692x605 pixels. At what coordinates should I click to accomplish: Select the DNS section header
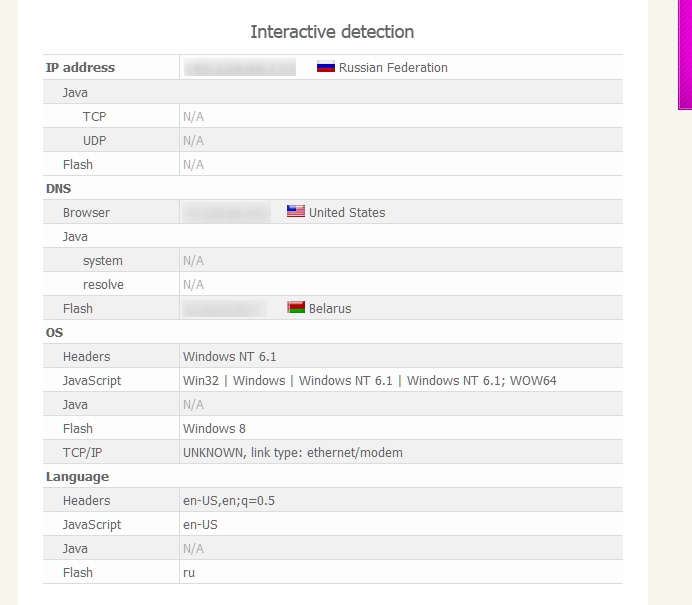(58, 188)
